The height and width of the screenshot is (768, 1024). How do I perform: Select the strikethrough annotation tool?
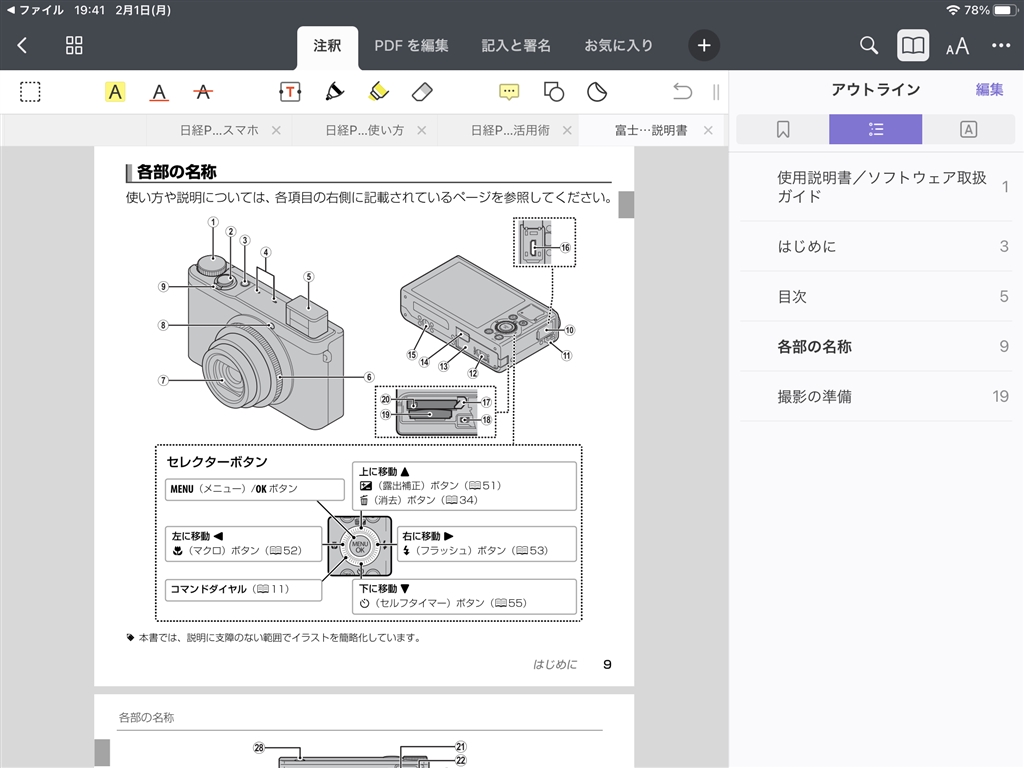(203, 92)
